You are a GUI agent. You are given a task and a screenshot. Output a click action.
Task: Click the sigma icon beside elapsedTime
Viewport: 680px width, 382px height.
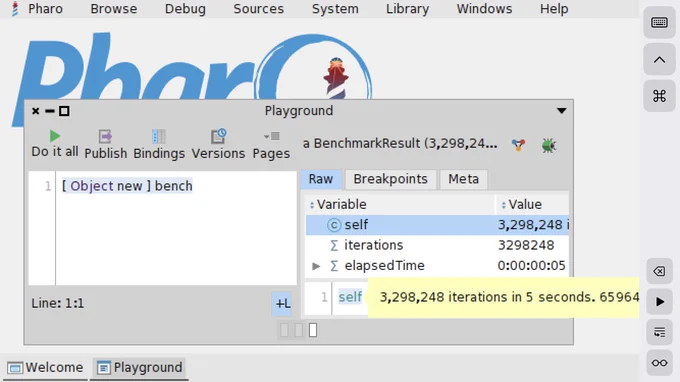tap(333, 266)
